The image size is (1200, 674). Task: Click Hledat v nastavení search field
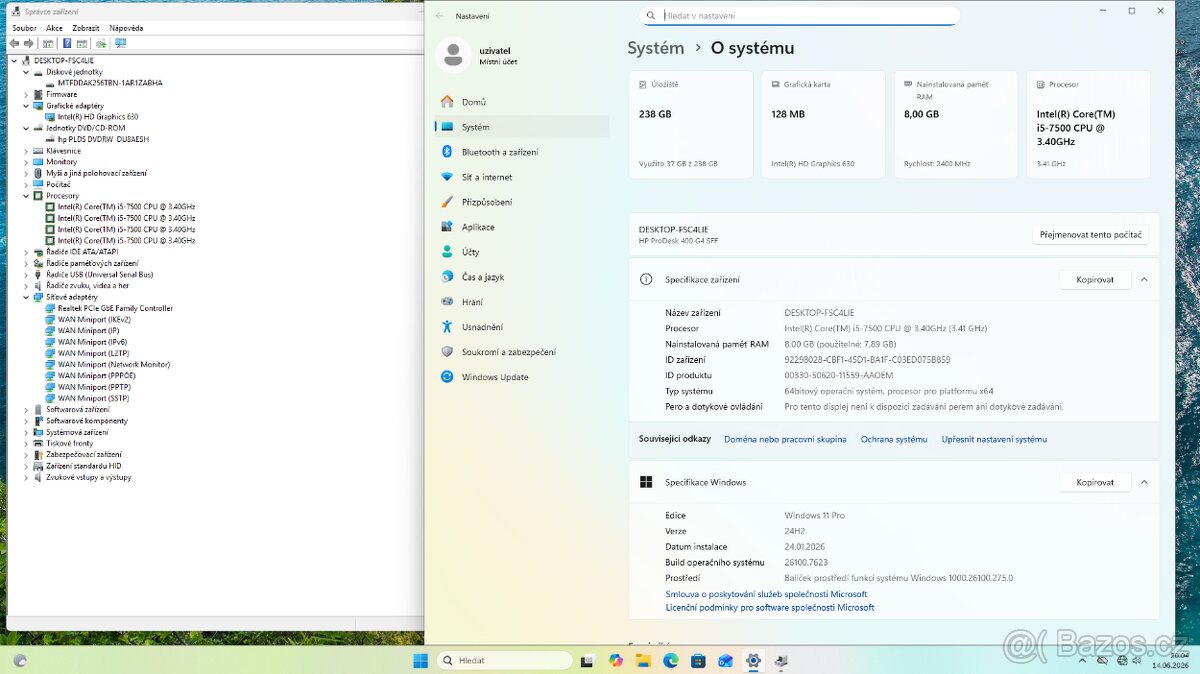[x=799, y=16]
